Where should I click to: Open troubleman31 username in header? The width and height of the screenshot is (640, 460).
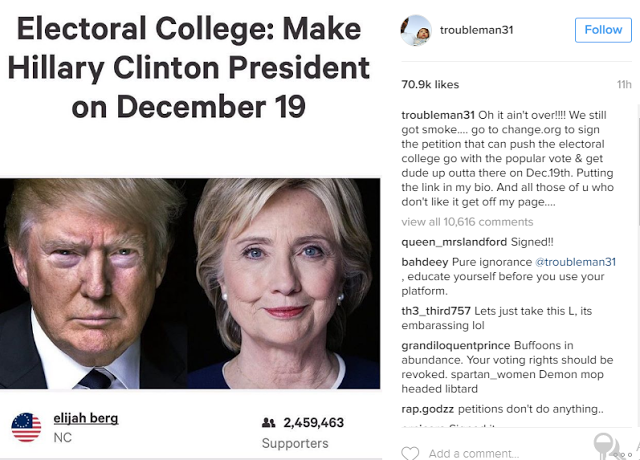click(476, 30)
